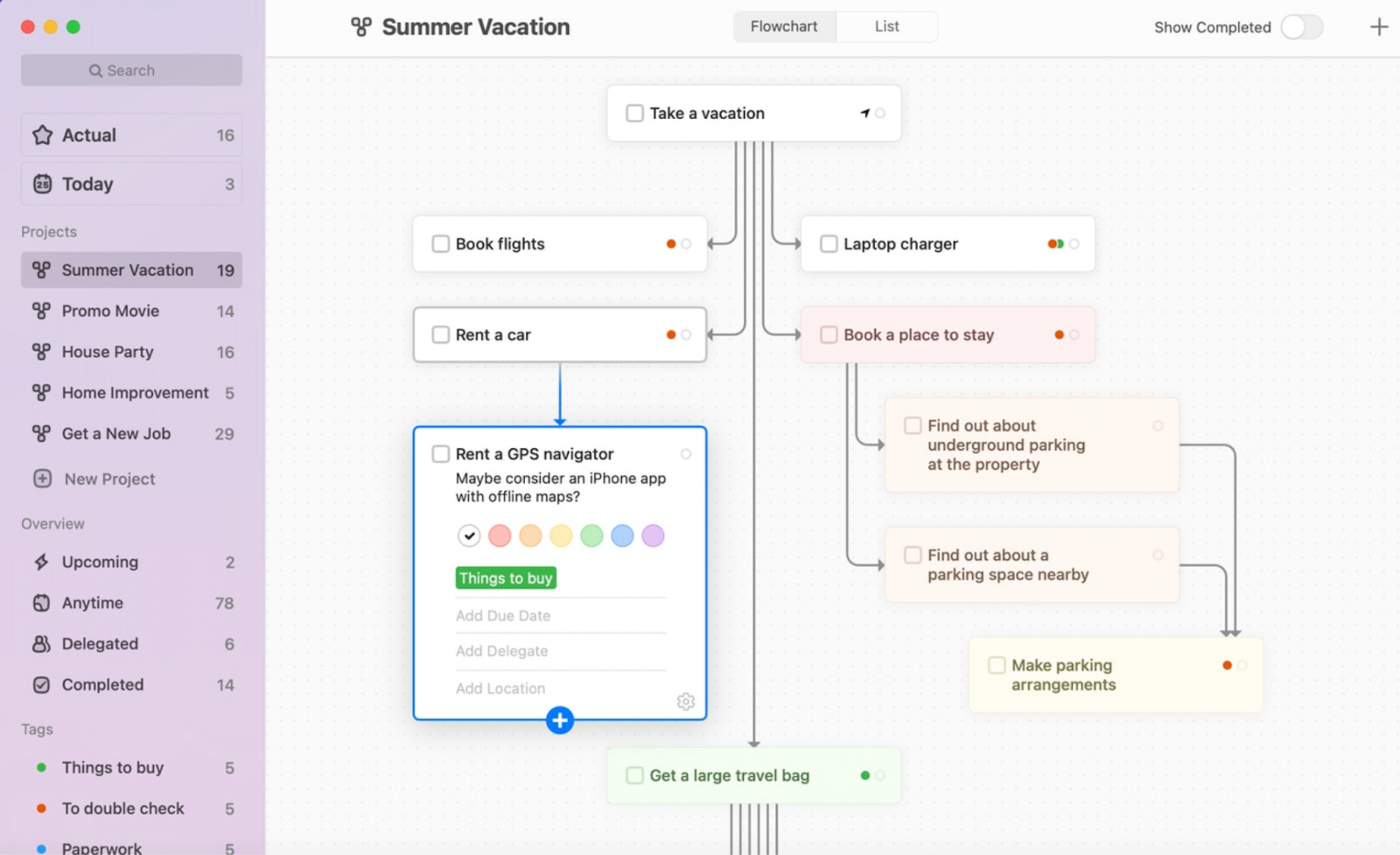
Task: Click the orange dot on Book flights card
Action: point(671,244)
